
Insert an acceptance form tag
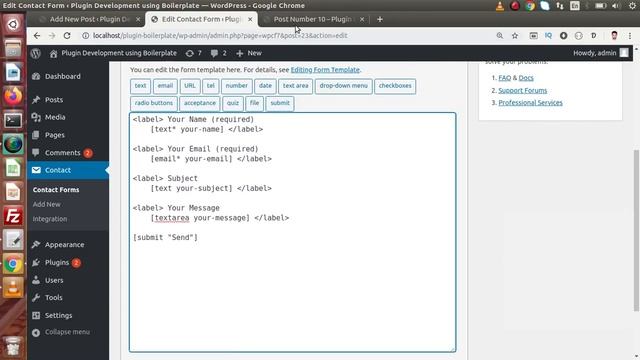200,103
